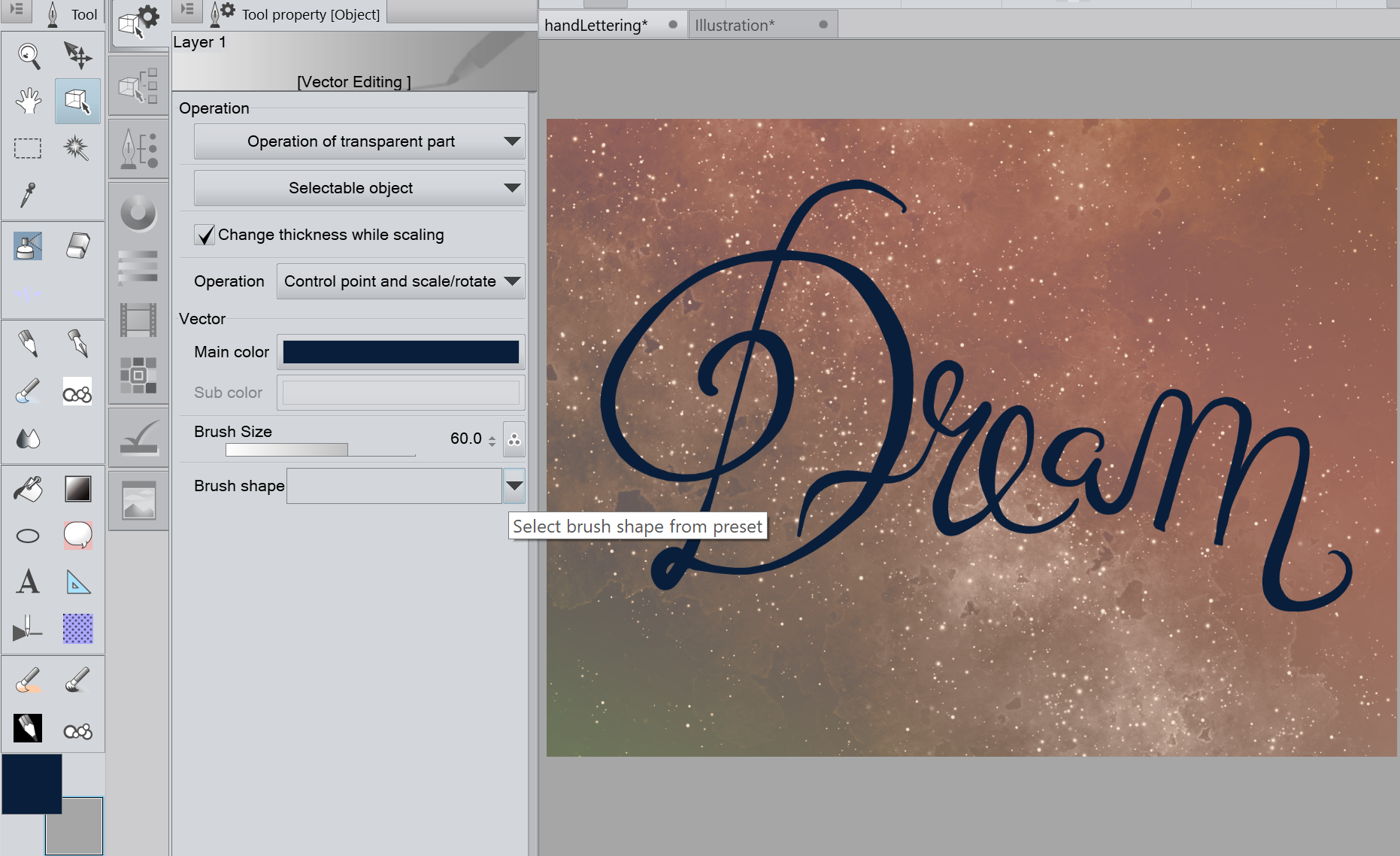Expand Control point and scale/rotate dropdown
Screen dimensions: 1400x856
click(401, 281)
